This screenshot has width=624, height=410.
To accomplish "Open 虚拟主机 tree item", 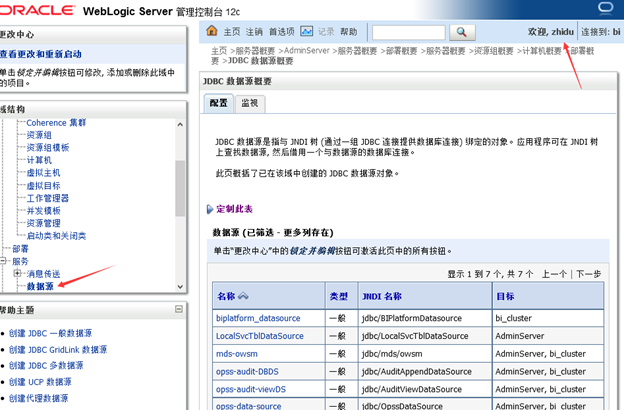I will (43, 173).
